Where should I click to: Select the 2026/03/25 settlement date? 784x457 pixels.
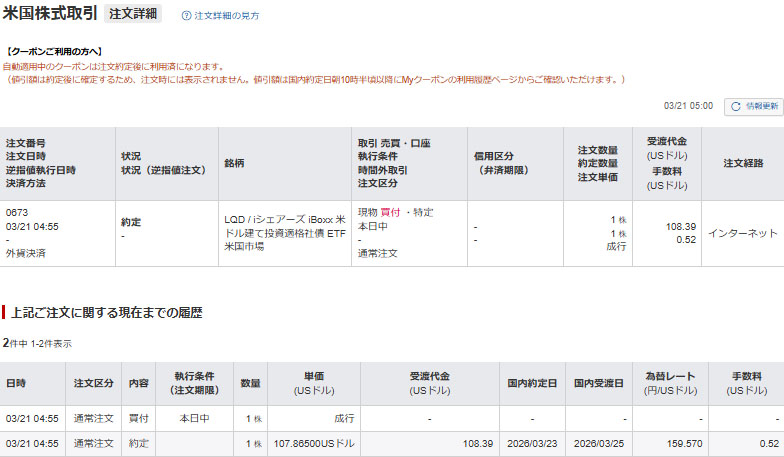598,443
